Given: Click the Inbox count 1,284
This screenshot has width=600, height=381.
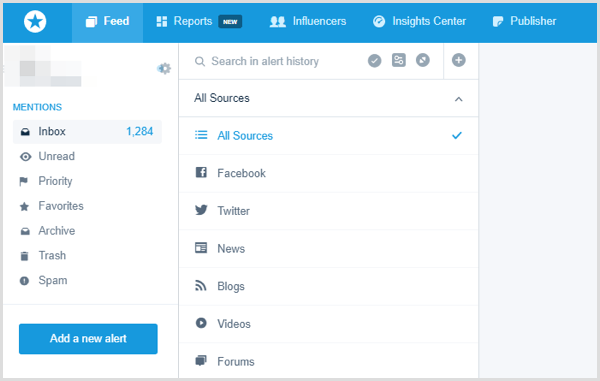Looking at the screenshot, I should coord(140,132).
